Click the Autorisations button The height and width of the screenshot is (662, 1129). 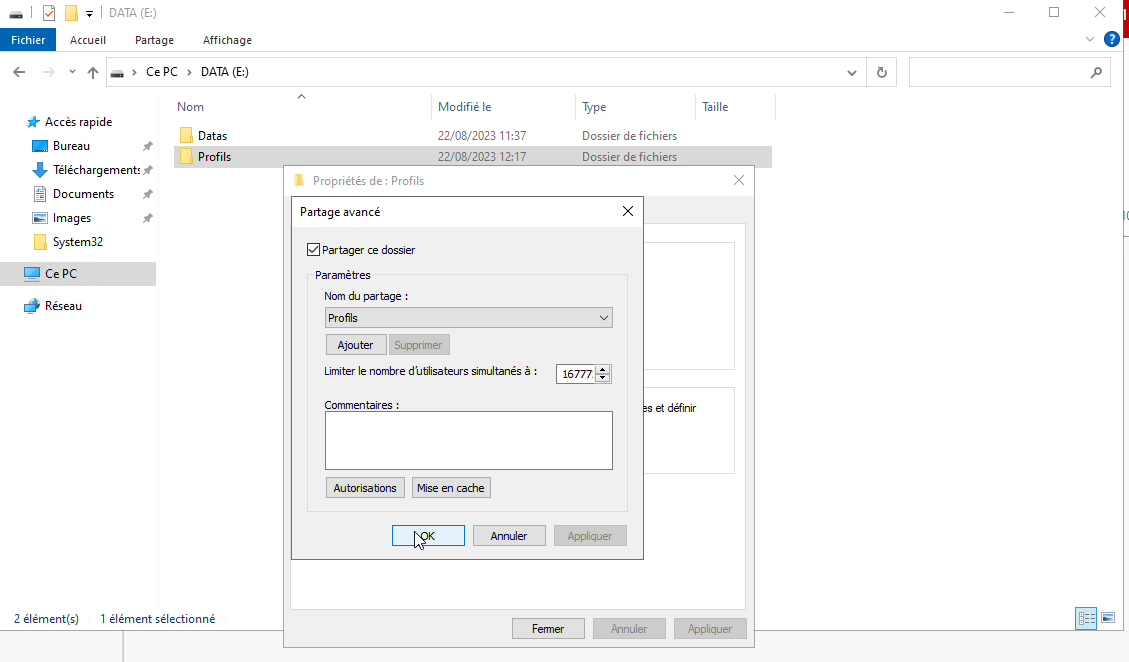(x=365, y=488)
